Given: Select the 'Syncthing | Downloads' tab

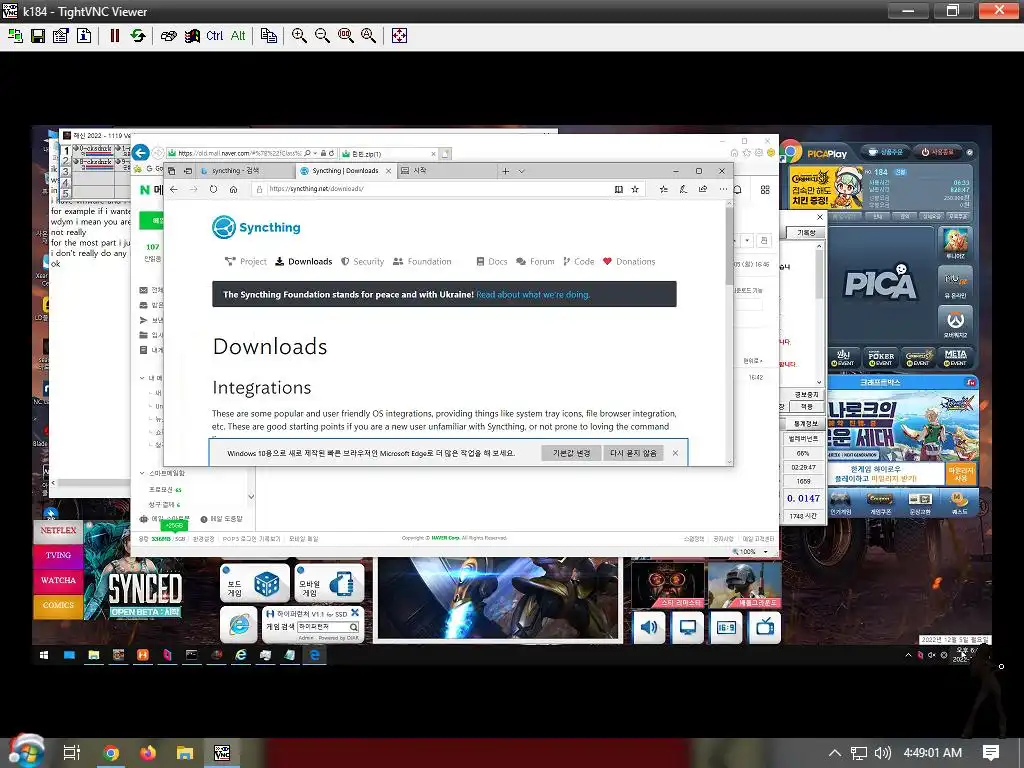Looking at the screenshot, I should click(x=345, y=170).
